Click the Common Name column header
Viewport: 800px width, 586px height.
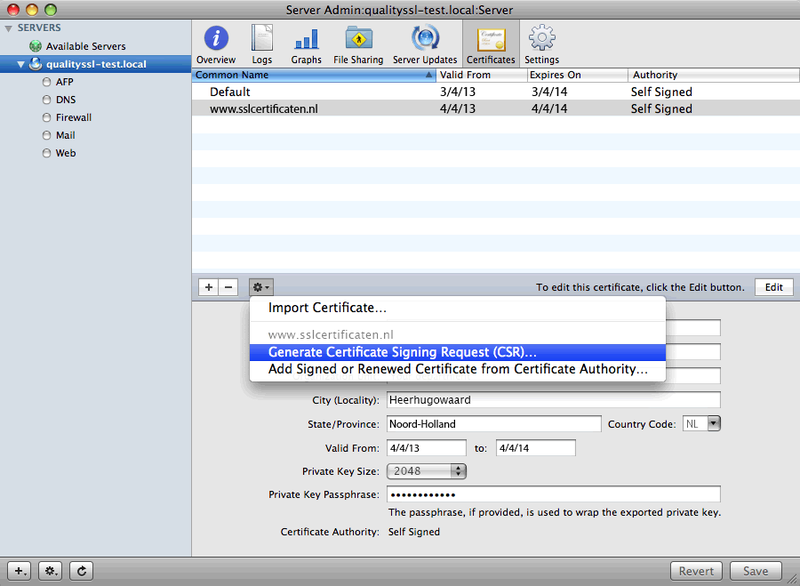coord(314,75)
